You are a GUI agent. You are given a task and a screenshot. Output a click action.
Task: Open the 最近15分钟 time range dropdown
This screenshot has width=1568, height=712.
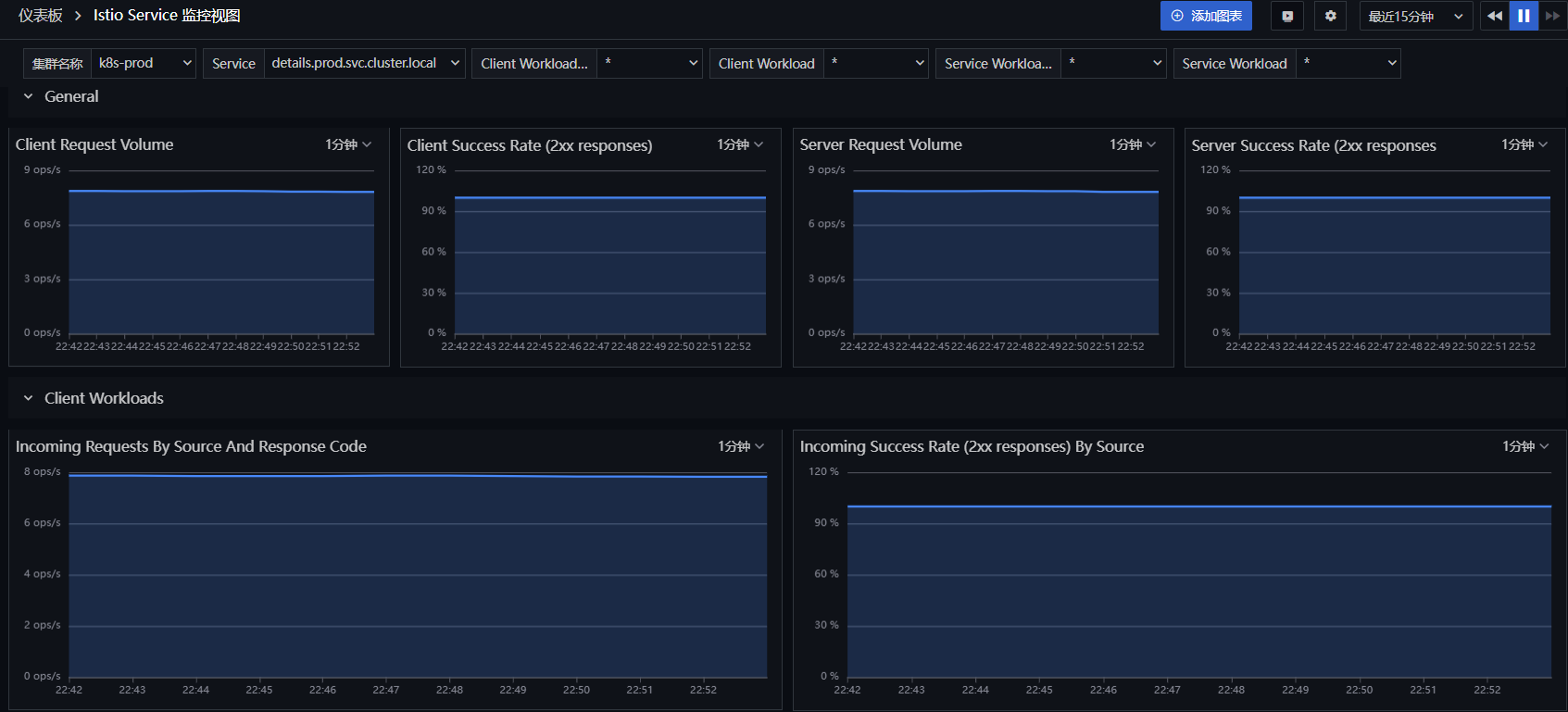1416,16
